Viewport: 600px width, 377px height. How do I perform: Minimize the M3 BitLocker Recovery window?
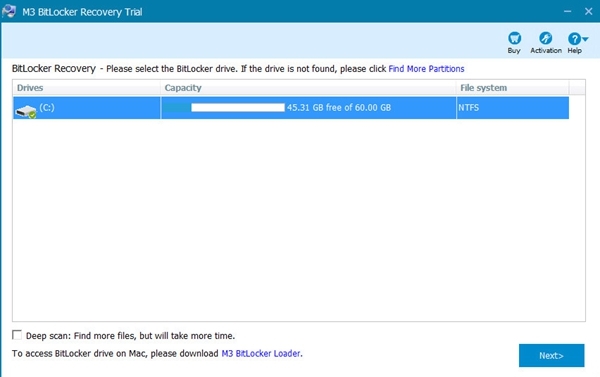[x=567, y=11]
